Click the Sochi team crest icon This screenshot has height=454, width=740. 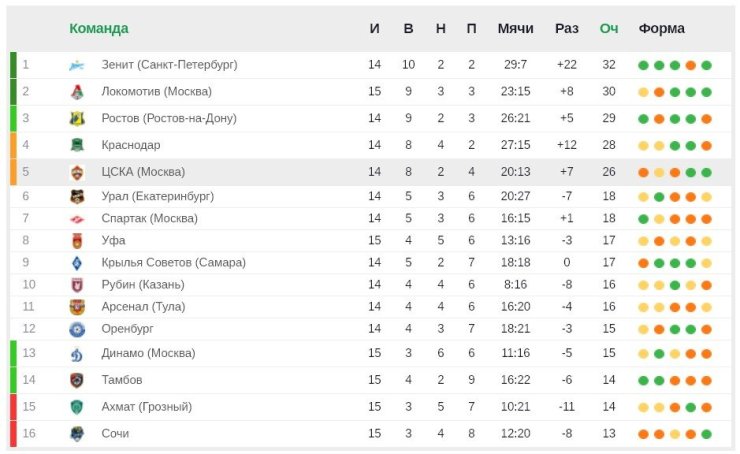77,434
